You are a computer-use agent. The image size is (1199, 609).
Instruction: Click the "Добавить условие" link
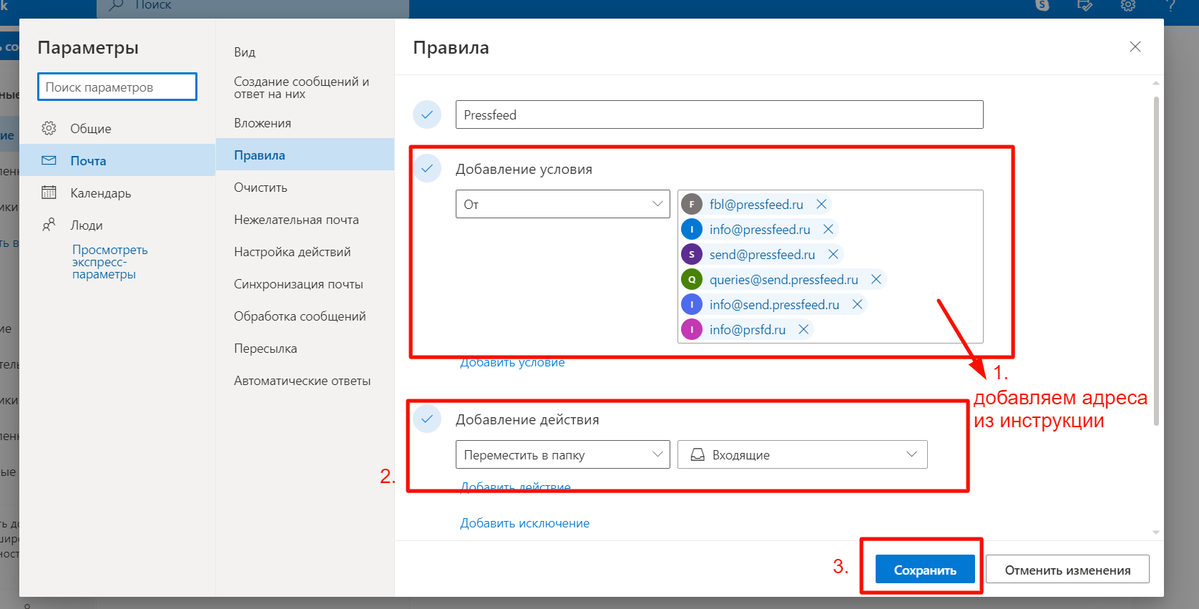tap(512, 363)
